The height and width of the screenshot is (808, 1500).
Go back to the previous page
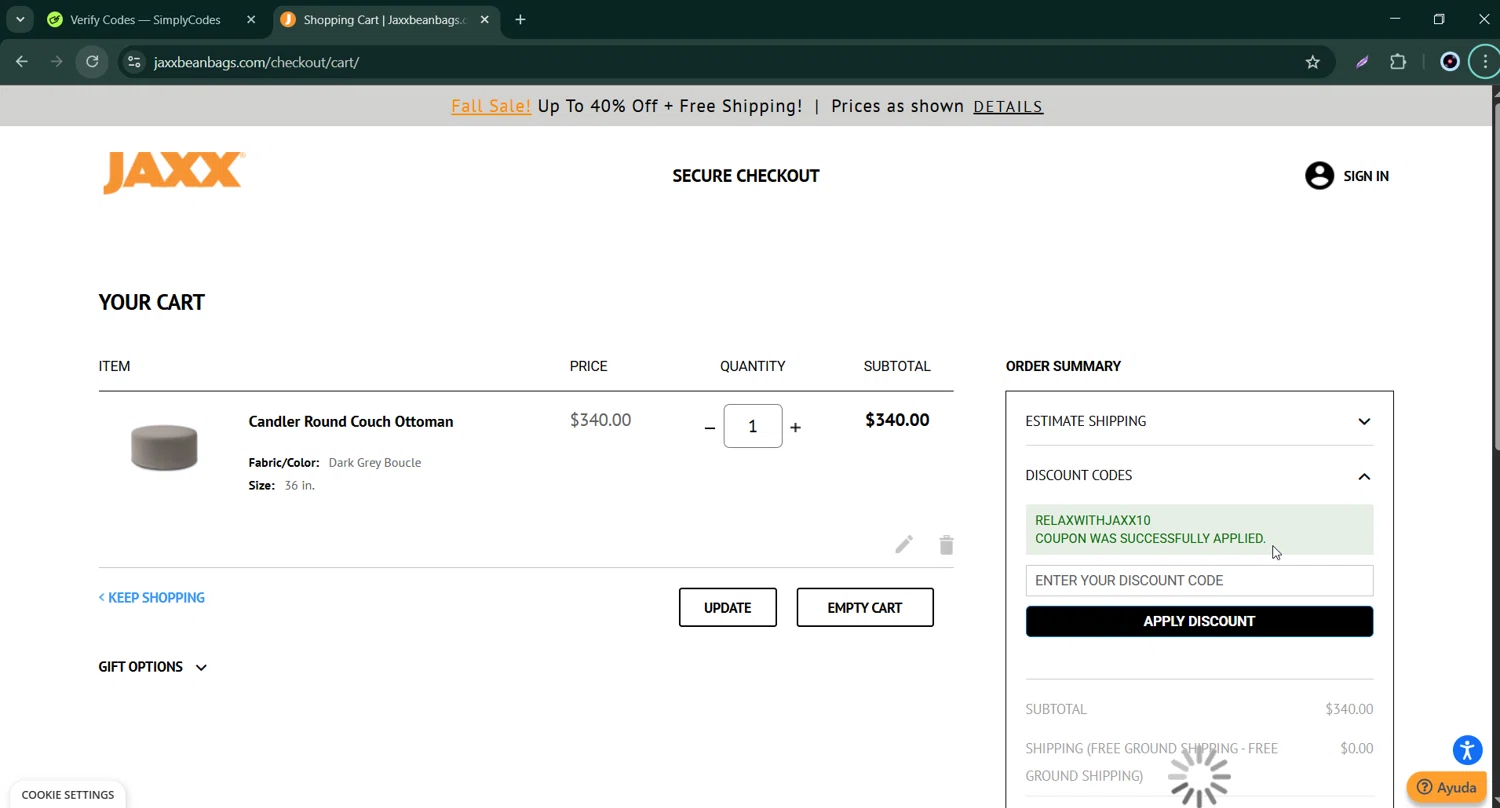(22, 62)
